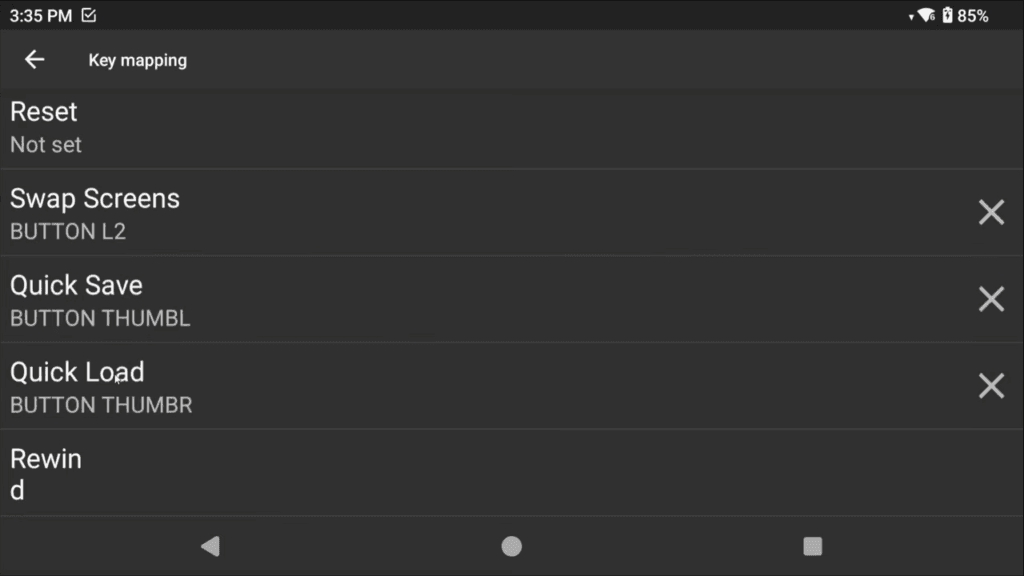The width and height of the screenshot is (1024, 576).
Task: Clear the Quick Load key assignment
Action: [990, 386]
